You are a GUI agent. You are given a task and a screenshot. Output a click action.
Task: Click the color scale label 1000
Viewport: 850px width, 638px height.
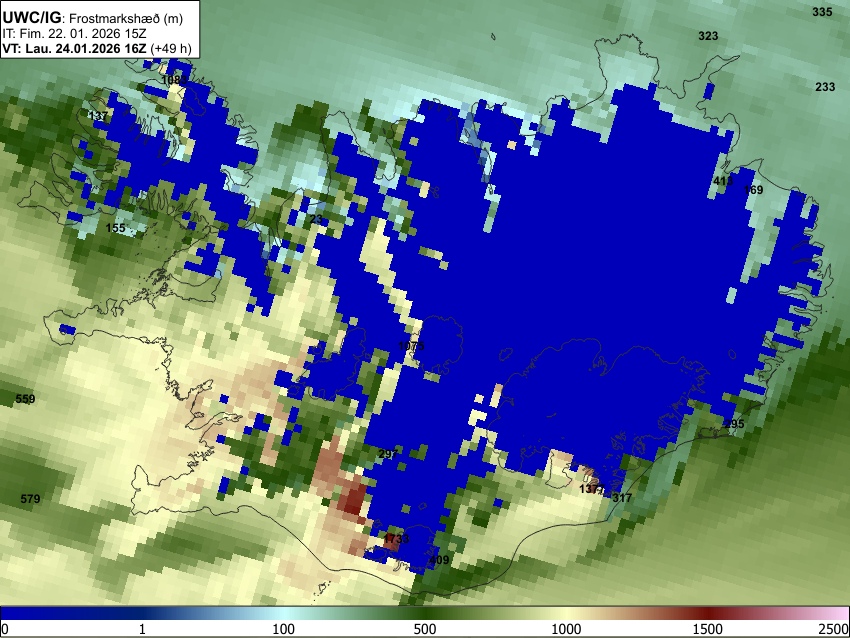pos(566,629)
